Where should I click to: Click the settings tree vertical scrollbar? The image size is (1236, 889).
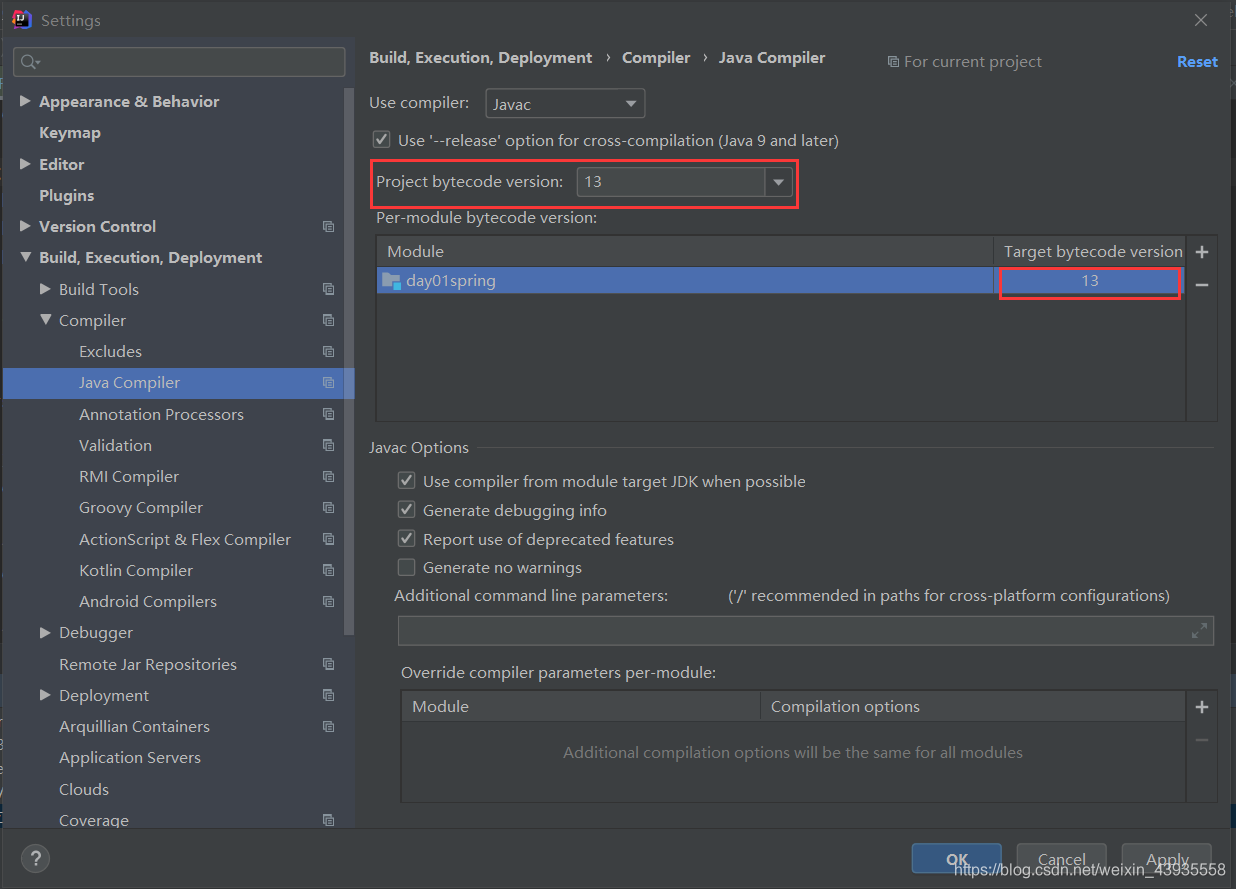[348, 360]
